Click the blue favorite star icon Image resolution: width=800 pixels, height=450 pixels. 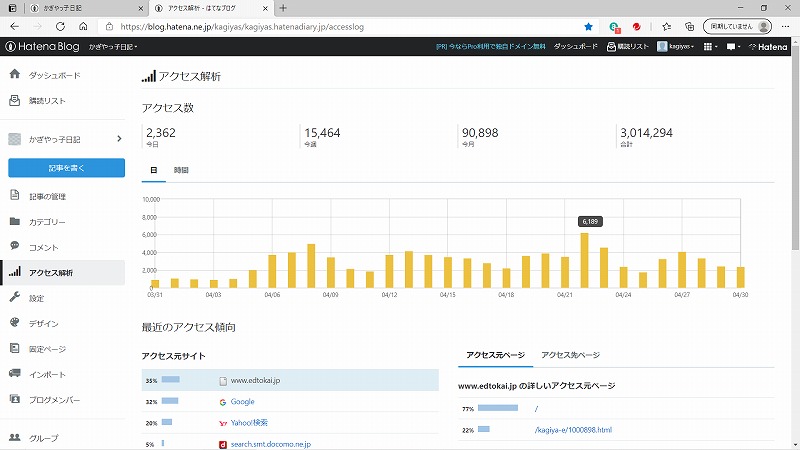(x=588, y=27)
